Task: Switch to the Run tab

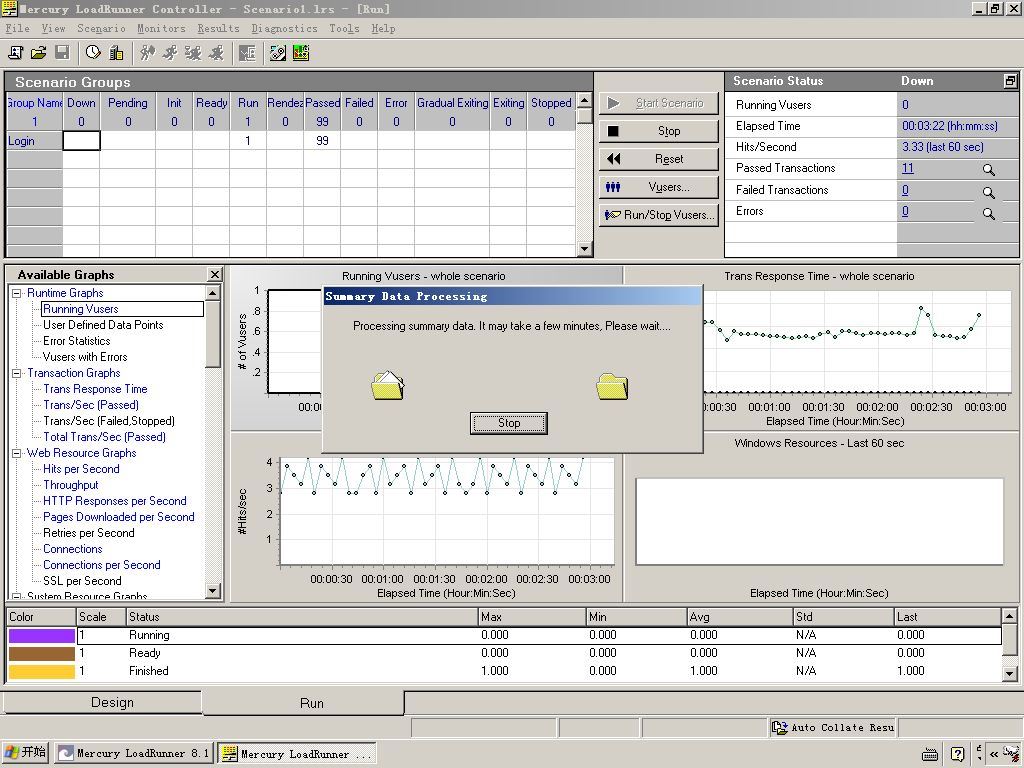Action: (x=304, y=703)
